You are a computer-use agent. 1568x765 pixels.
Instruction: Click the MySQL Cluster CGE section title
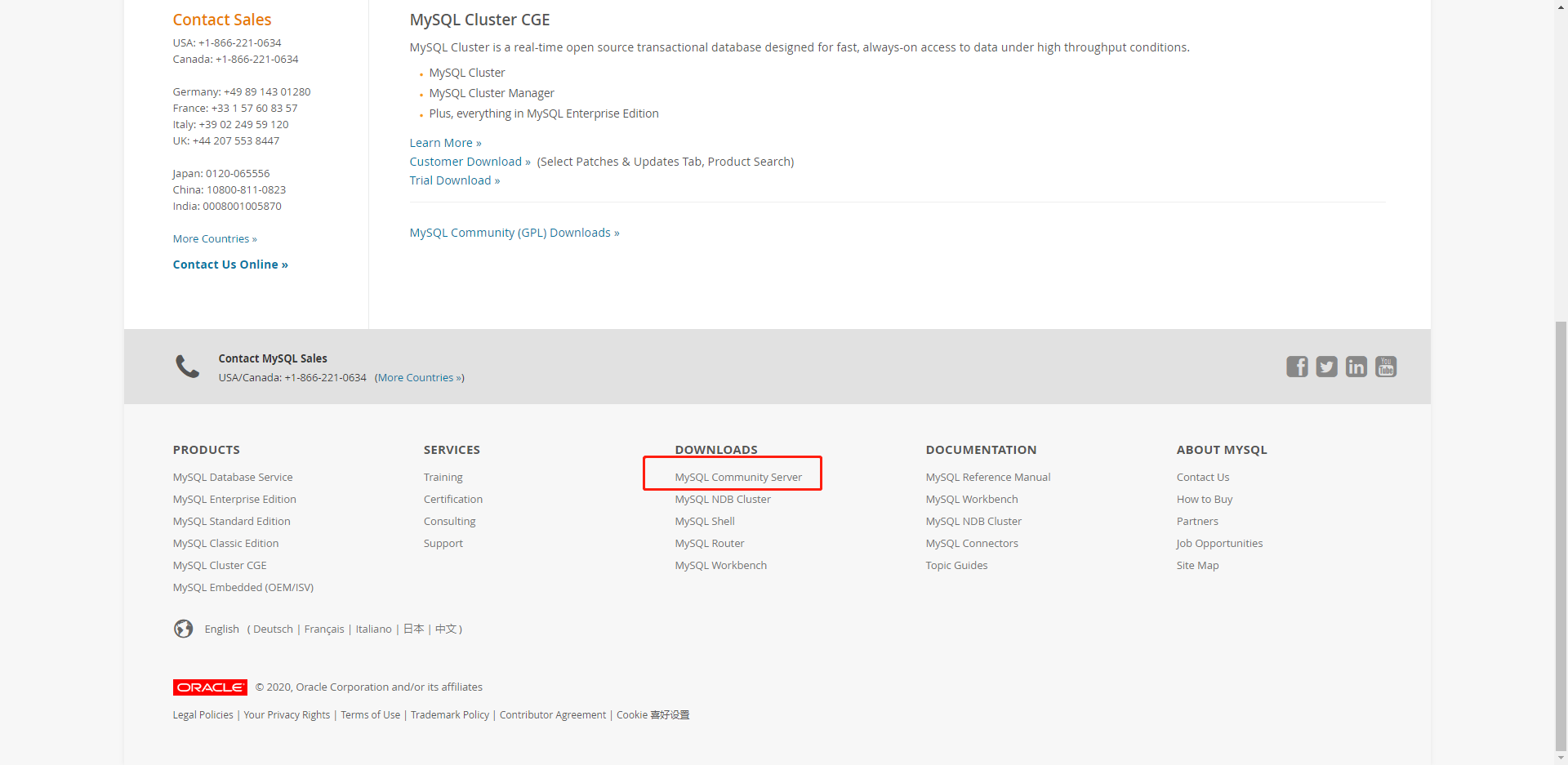pos(480,20)
